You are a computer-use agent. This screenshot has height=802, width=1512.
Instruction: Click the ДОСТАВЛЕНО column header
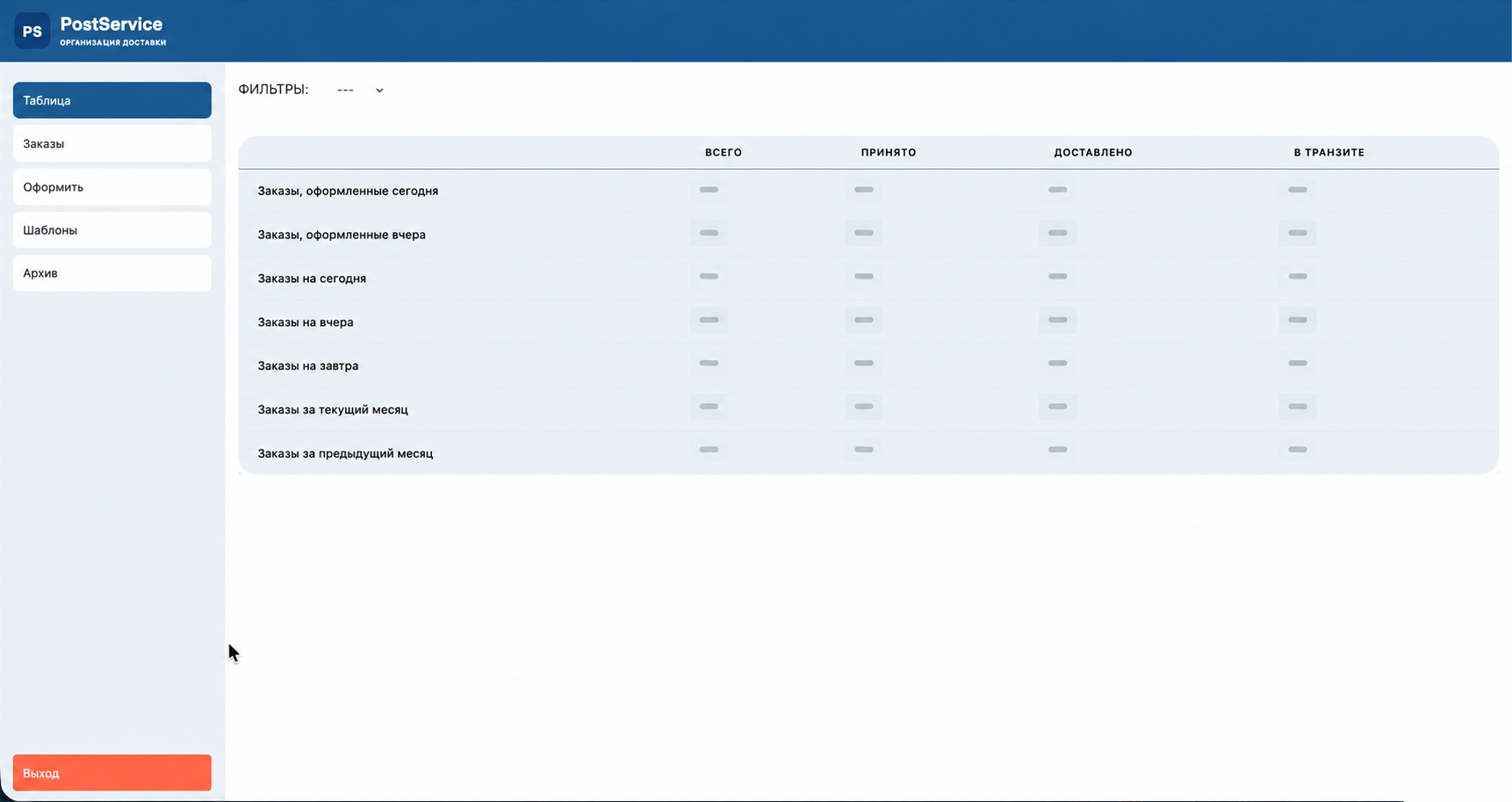click(x=1093, y=152)
